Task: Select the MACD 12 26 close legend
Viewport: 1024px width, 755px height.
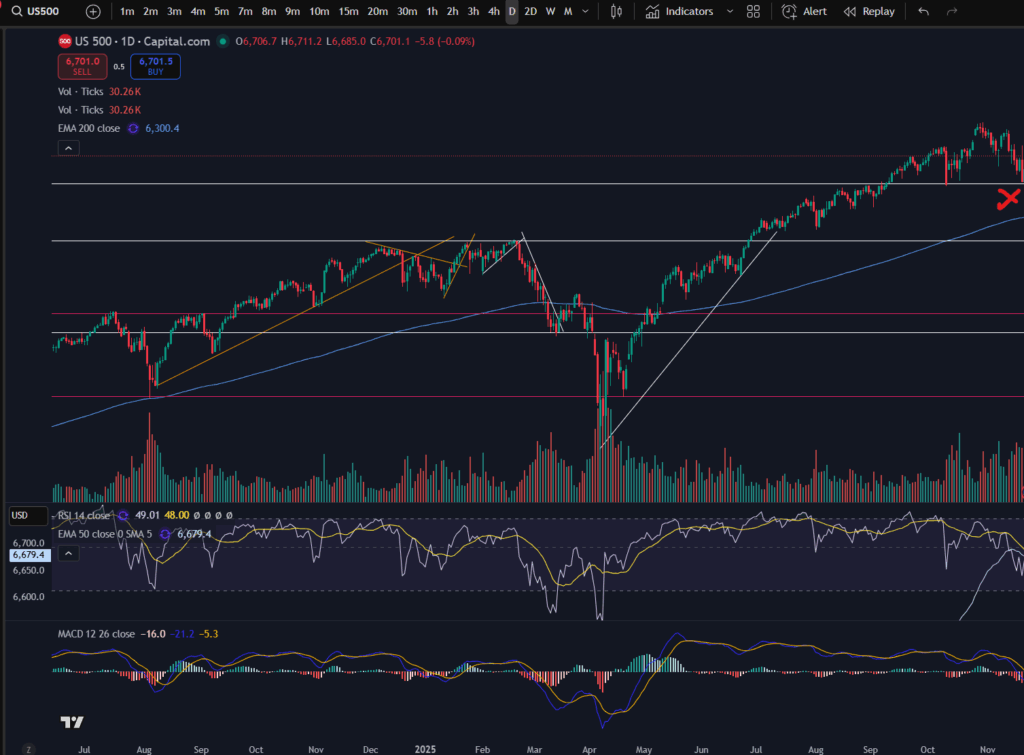Action: tap(96, 634)
